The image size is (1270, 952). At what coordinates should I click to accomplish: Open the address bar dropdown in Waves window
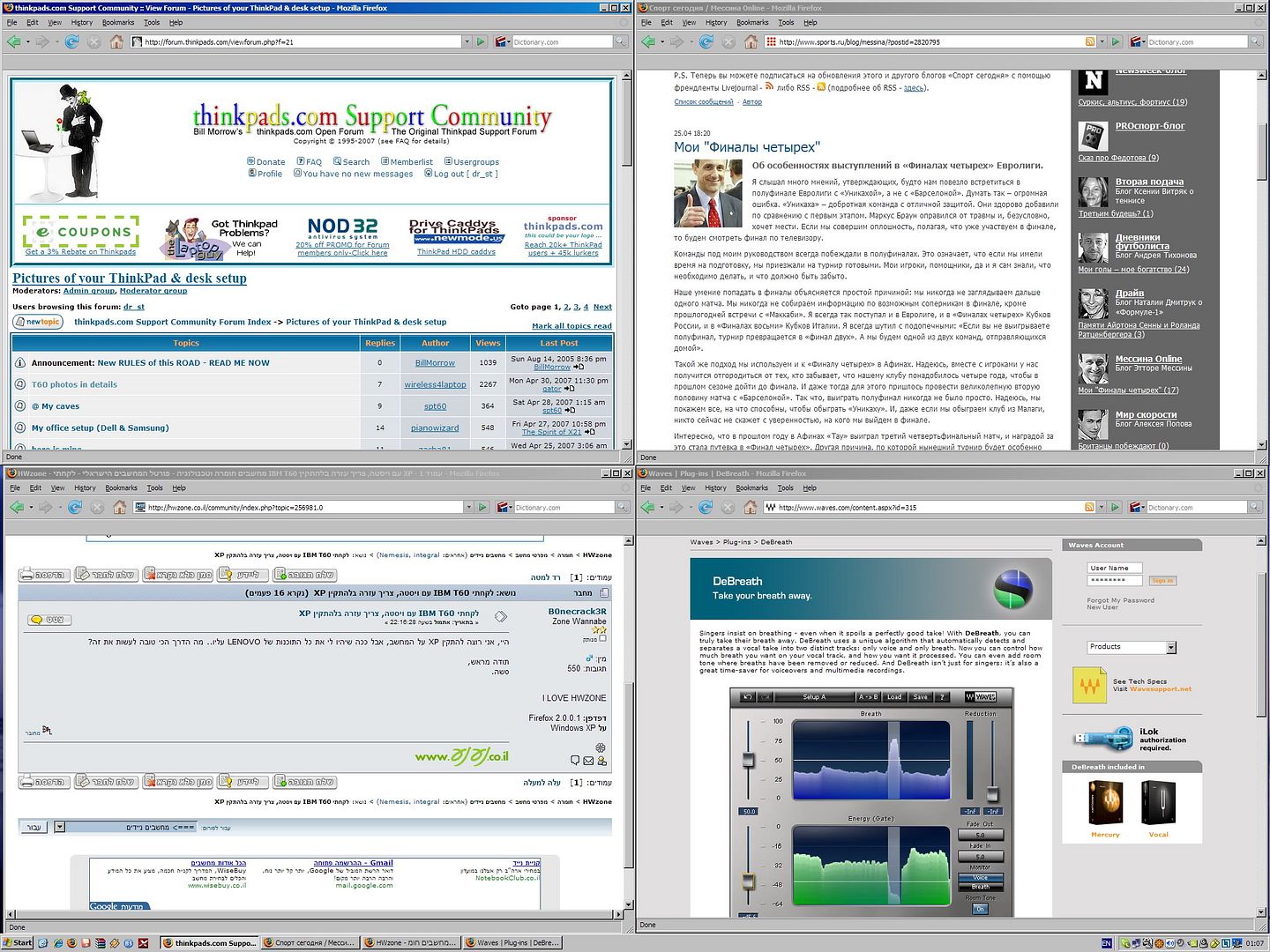click(1102, 507)
